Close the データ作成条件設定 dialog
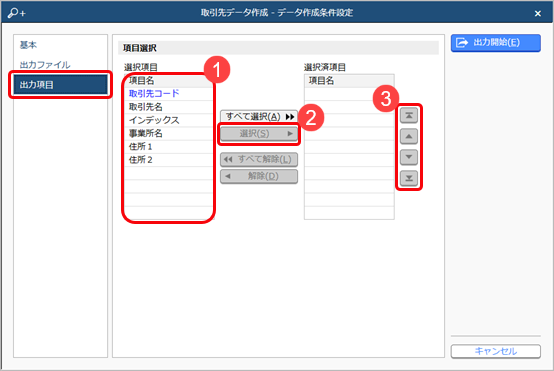This screenshot has width=554, height=371. pyautogui.click(x=538, y=13)
